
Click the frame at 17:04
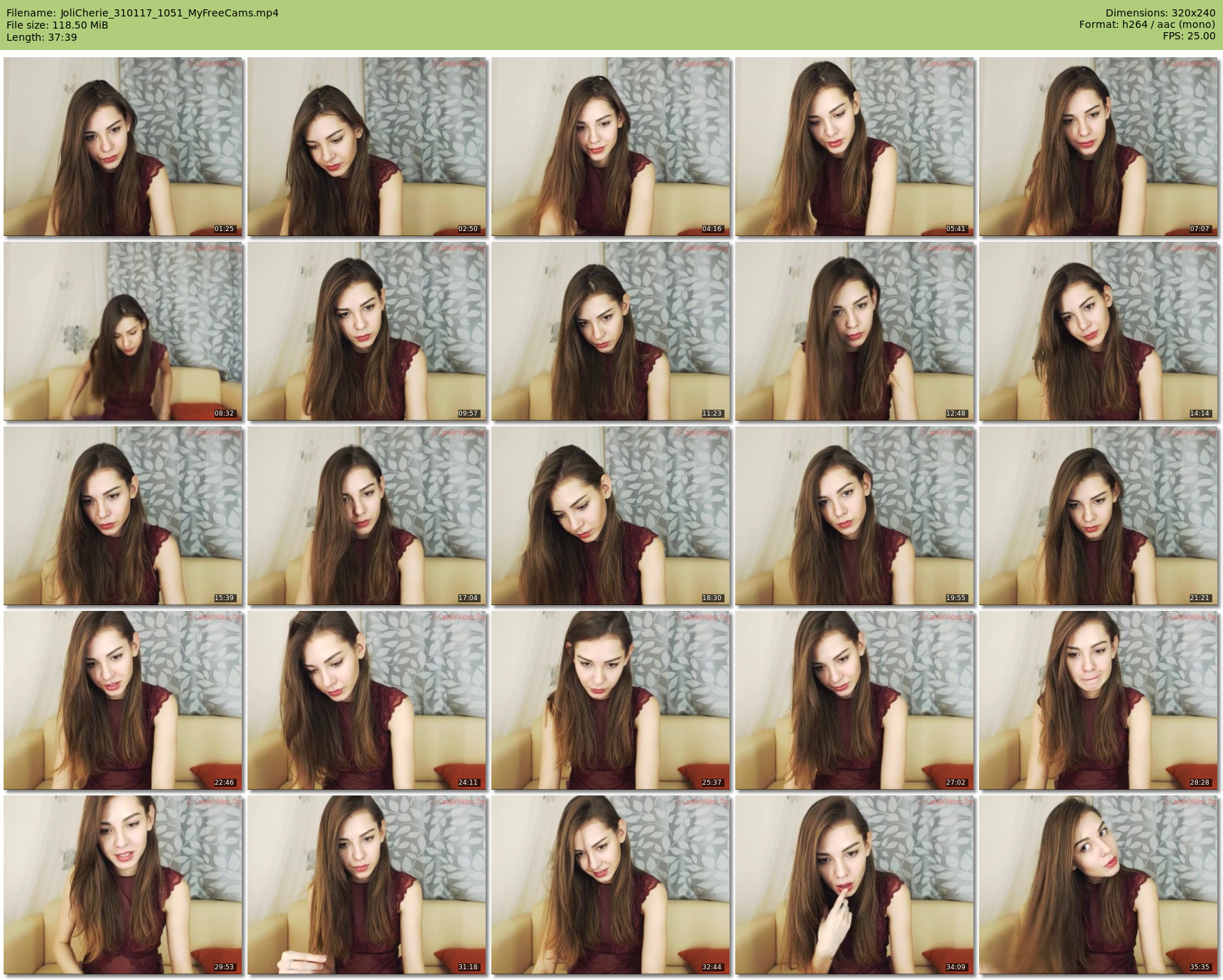pos(367,516)
